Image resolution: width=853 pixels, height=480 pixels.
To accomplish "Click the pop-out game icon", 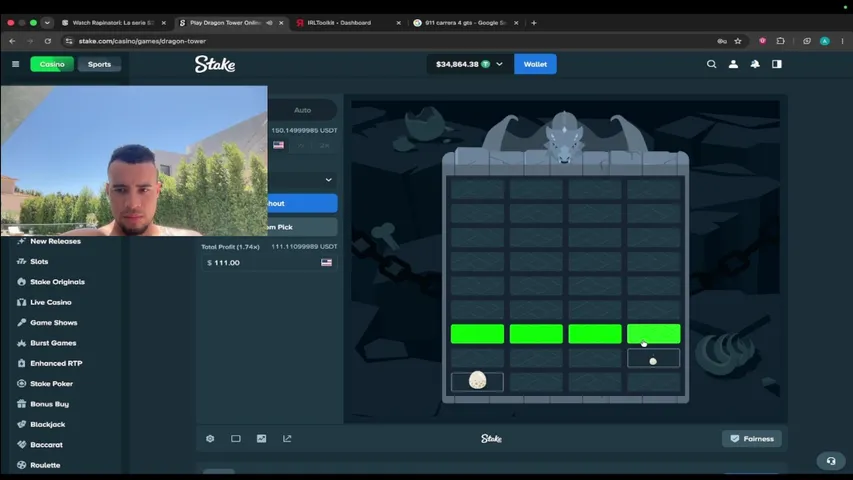I will [287, 439].
